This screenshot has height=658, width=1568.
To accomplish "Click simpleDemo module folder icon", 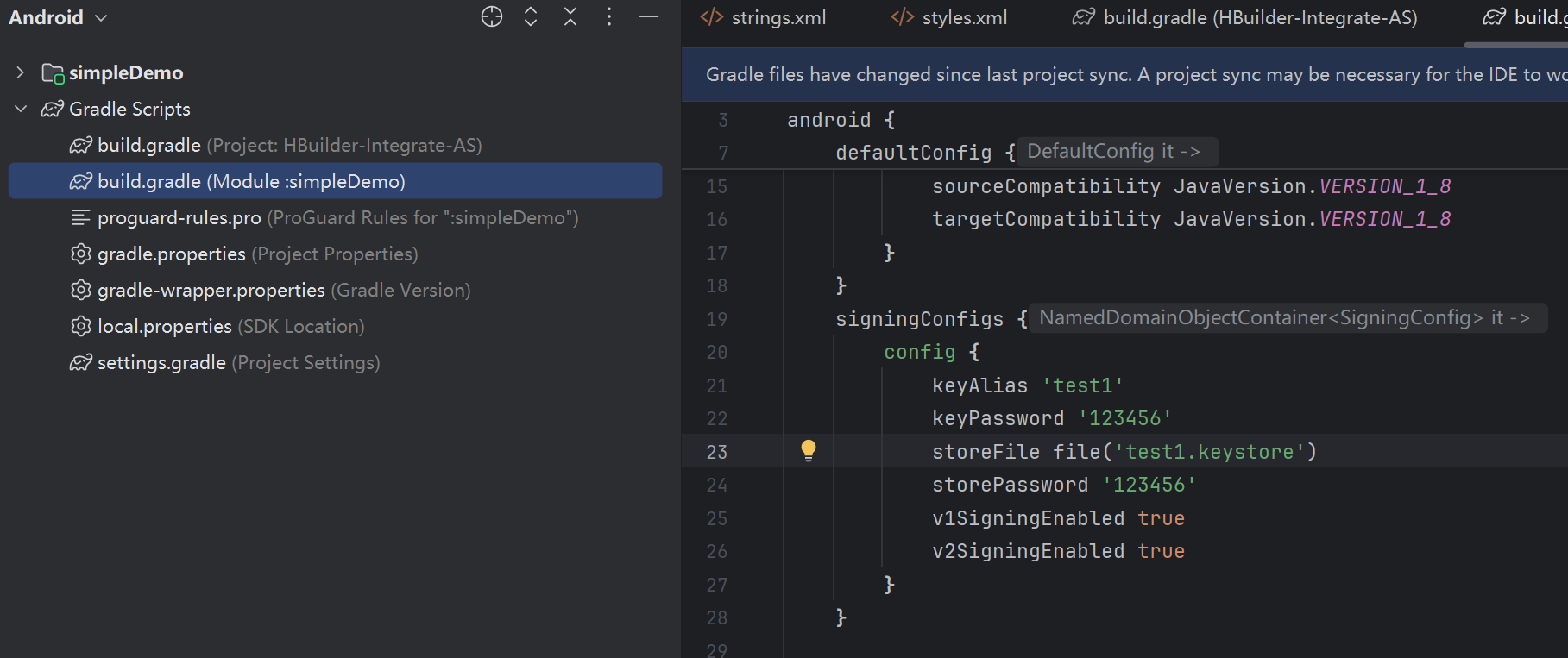I will point(53,73).
